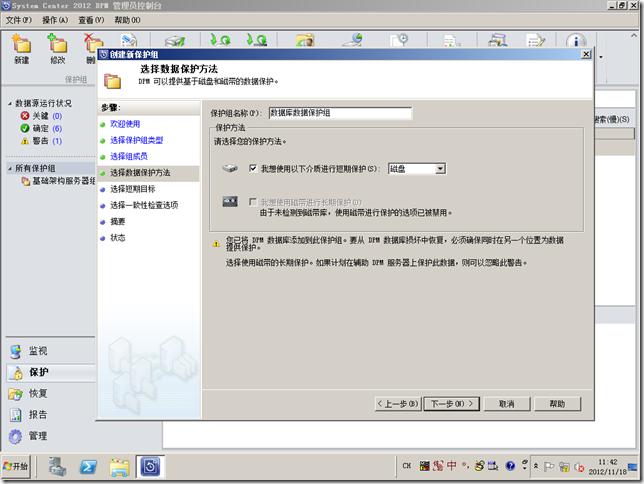Click the taskbar clock showing 11:42
Screen dimensions: 644x484
pyautogui.click(x=607, y=467)
